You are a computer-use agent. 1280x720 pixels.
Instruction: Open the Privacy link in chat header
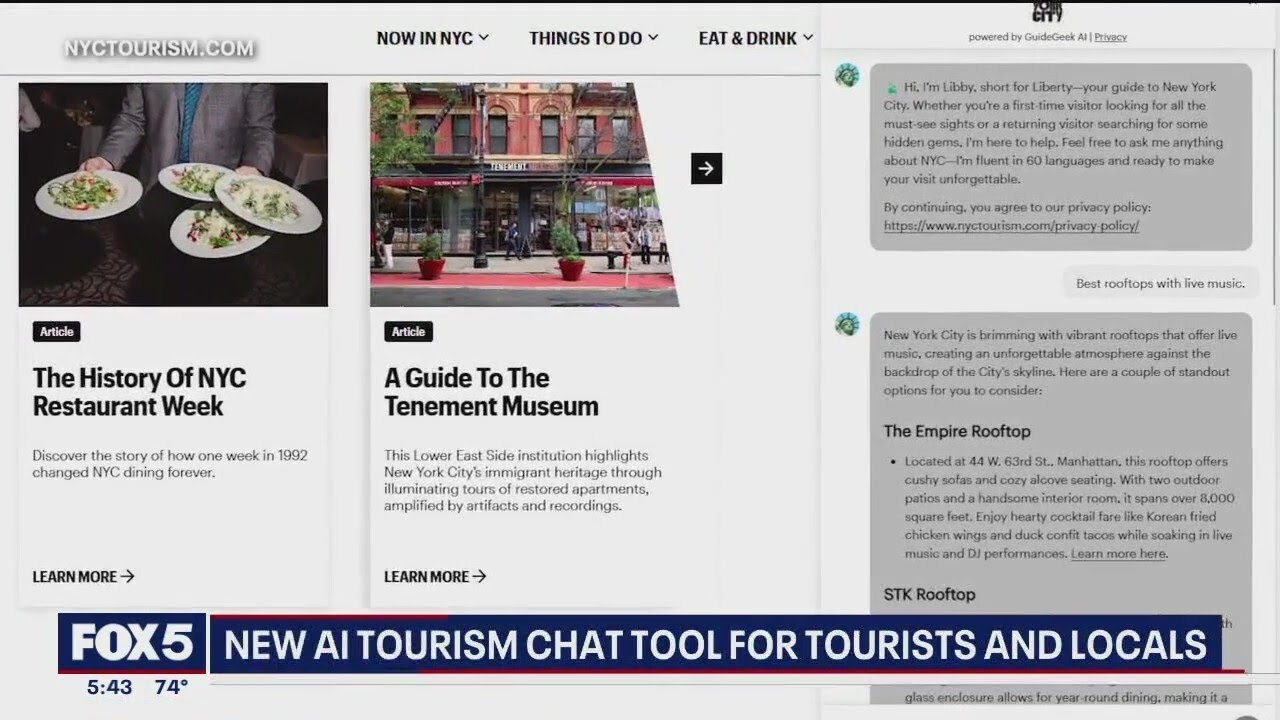point(1110,37)
